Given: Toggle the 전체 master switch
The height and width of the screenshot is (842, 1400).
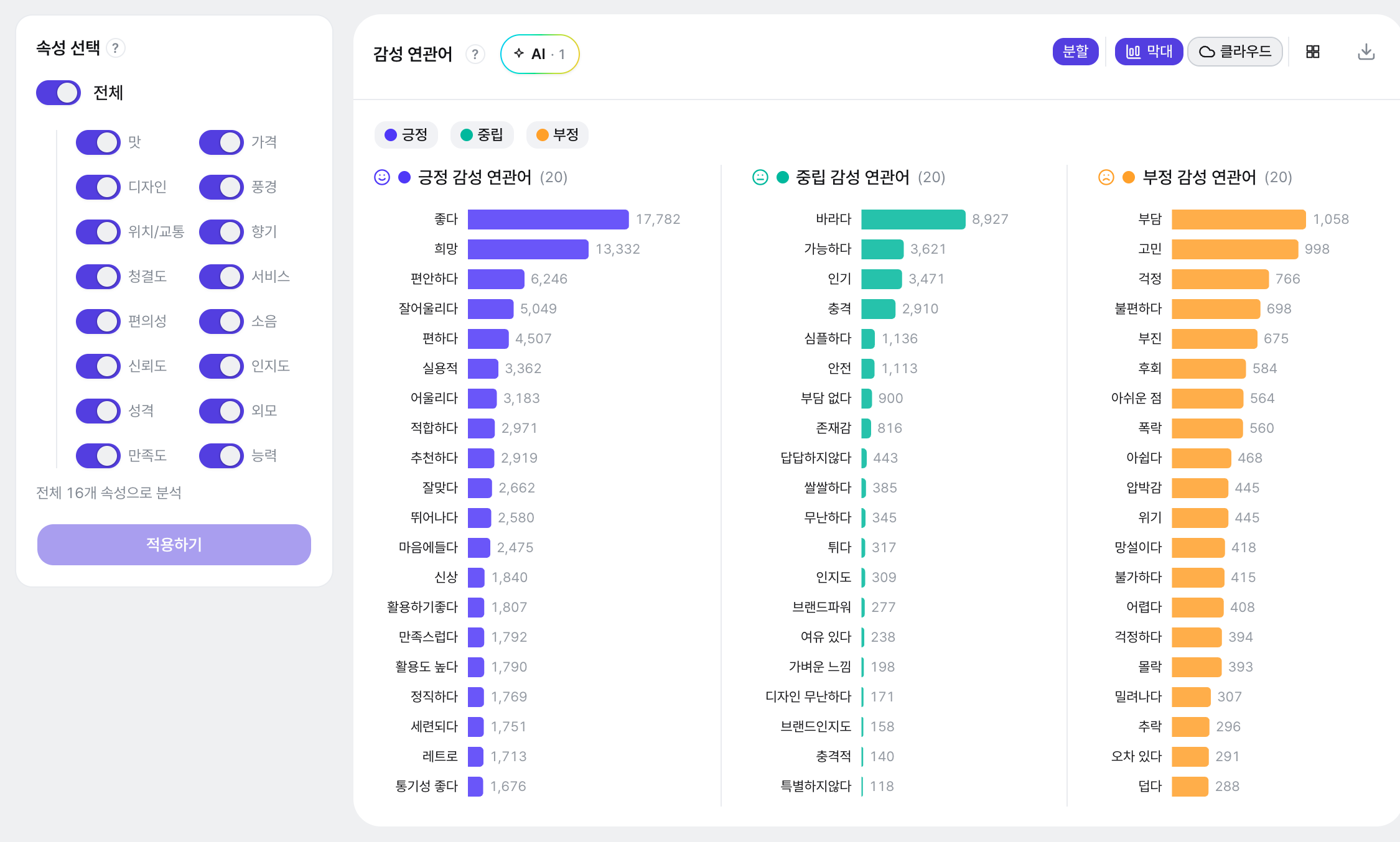Looking at the screenshot, I should click(x=58, y=93).
